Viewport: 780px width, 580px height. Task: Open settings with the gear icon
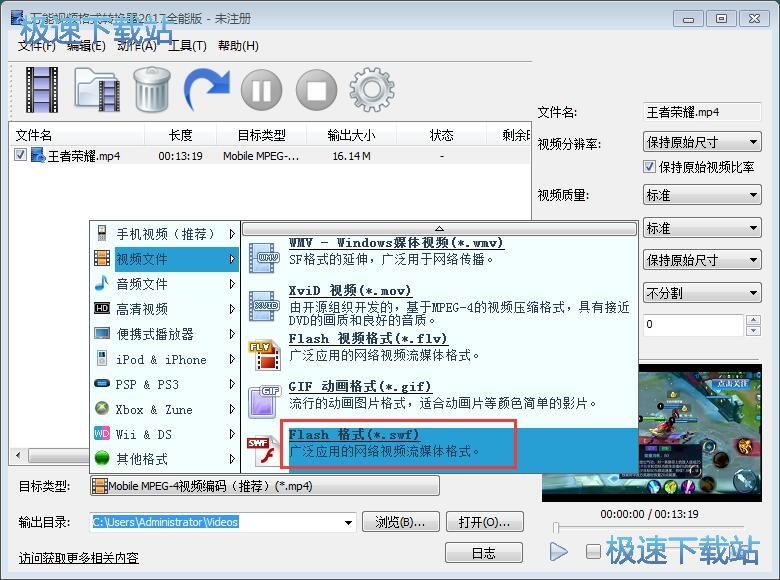click(372, 90)
